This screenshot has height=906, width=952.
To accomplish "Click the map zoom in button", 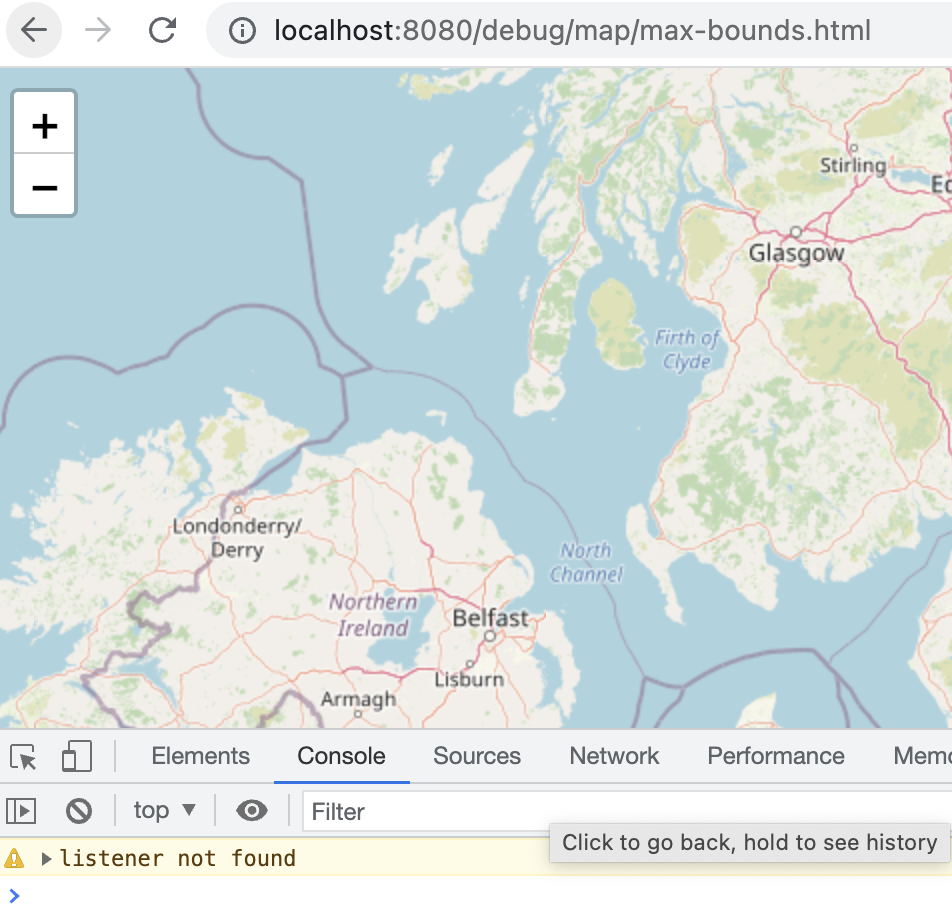I will [x=44, y=125].
